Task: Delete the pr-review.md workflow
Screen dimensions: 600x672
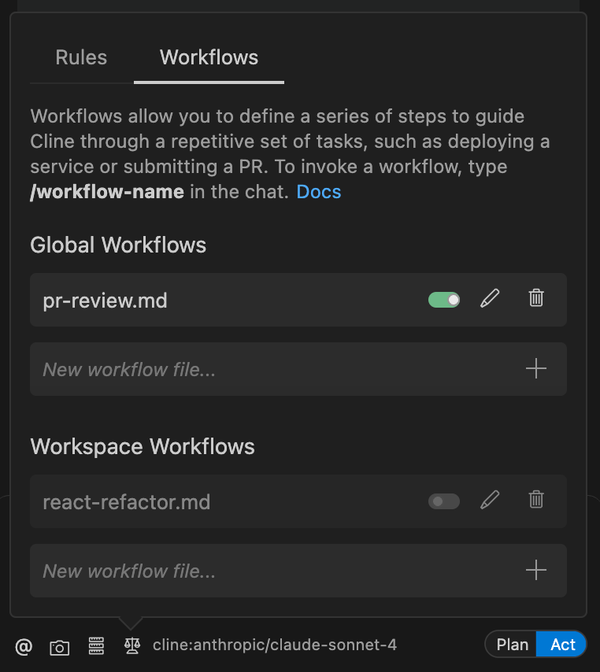Action: (x=536, y=299)
